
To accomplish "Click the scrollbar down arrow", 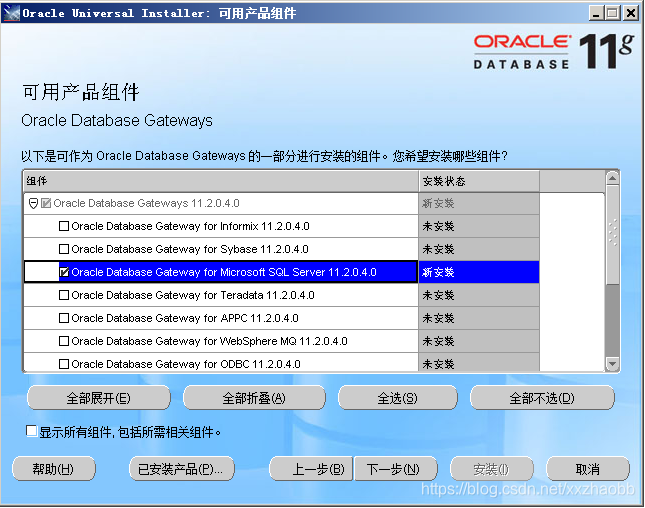I will click(x=613, y=364).
